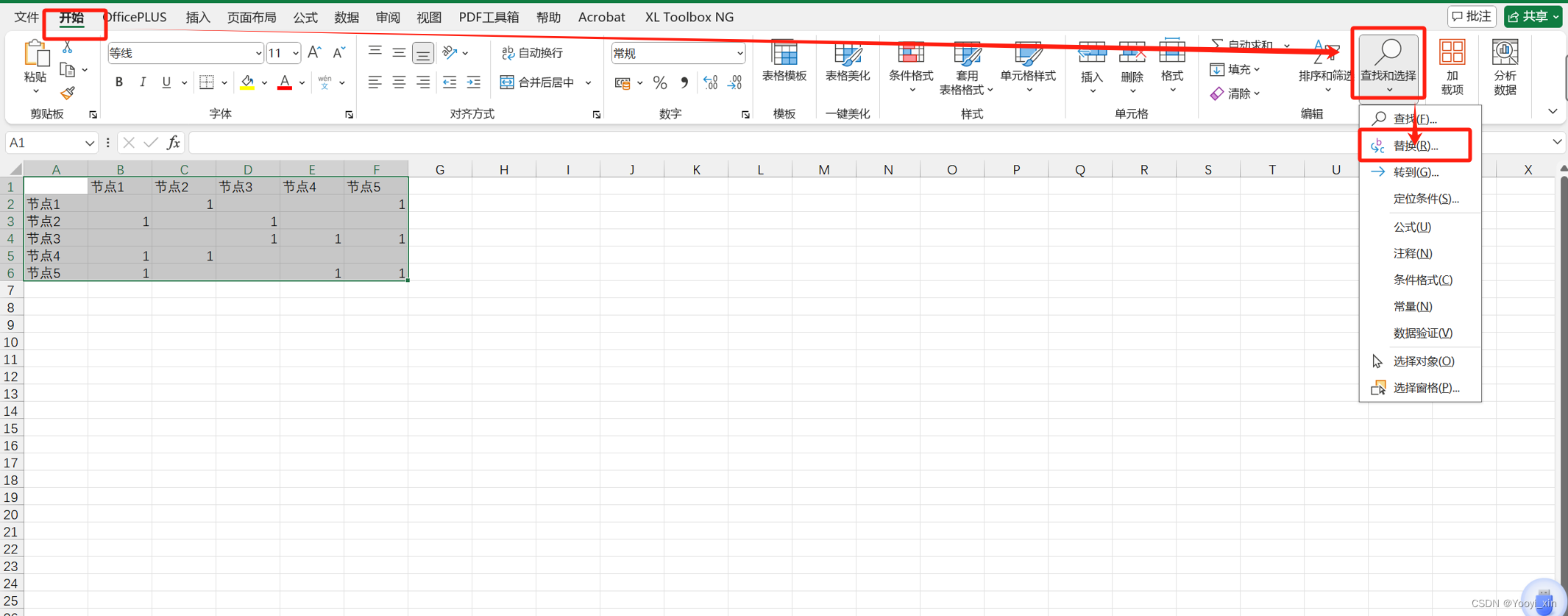
Task: Click the Paste clipboard icon
Action: click(x=35, y=54)
